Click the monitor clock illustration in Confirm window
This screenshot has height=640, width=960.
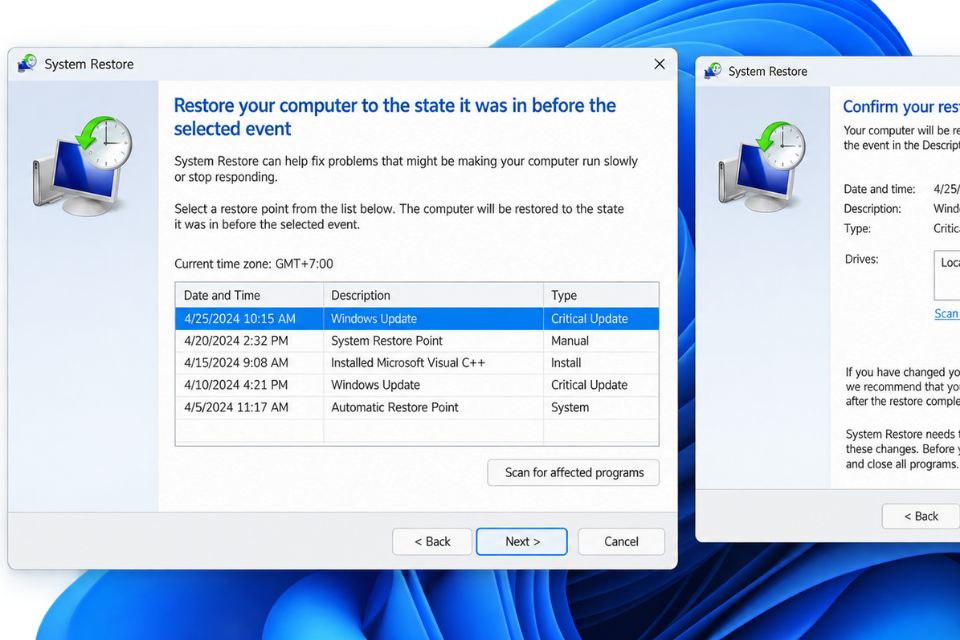tap(762, 168)
